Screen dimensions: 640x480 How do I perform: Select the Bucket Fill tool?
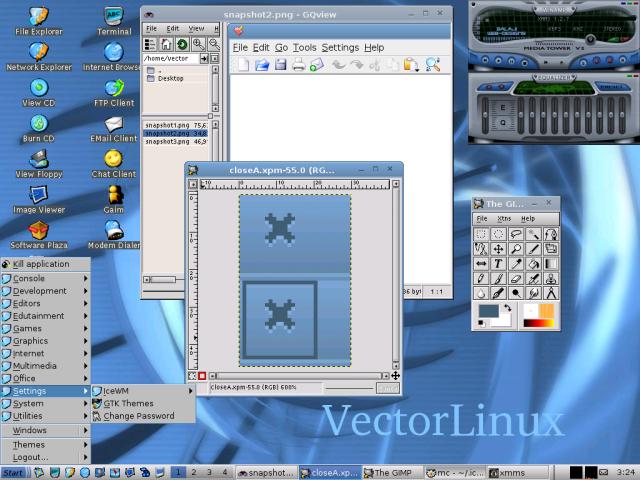point(533,264)
